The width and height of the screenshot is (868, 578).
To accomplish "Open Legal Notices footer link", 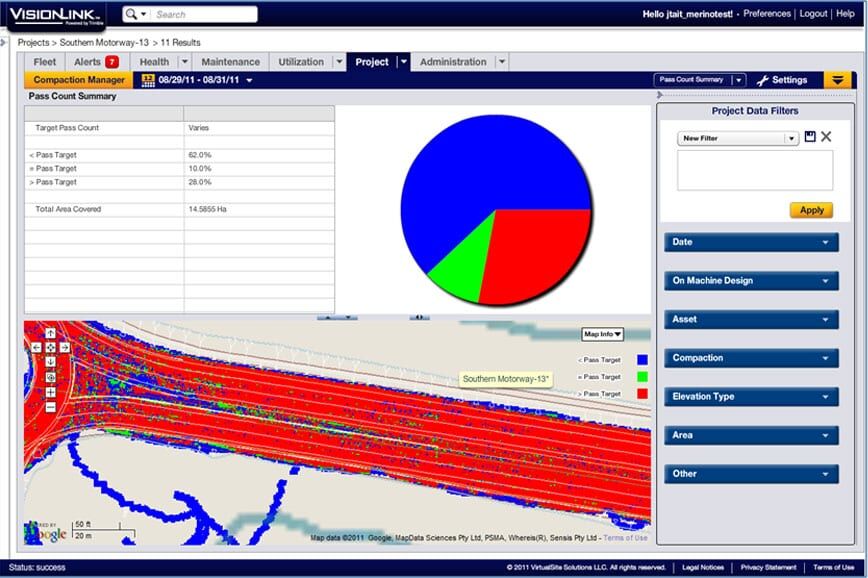I will coord(702,567).
